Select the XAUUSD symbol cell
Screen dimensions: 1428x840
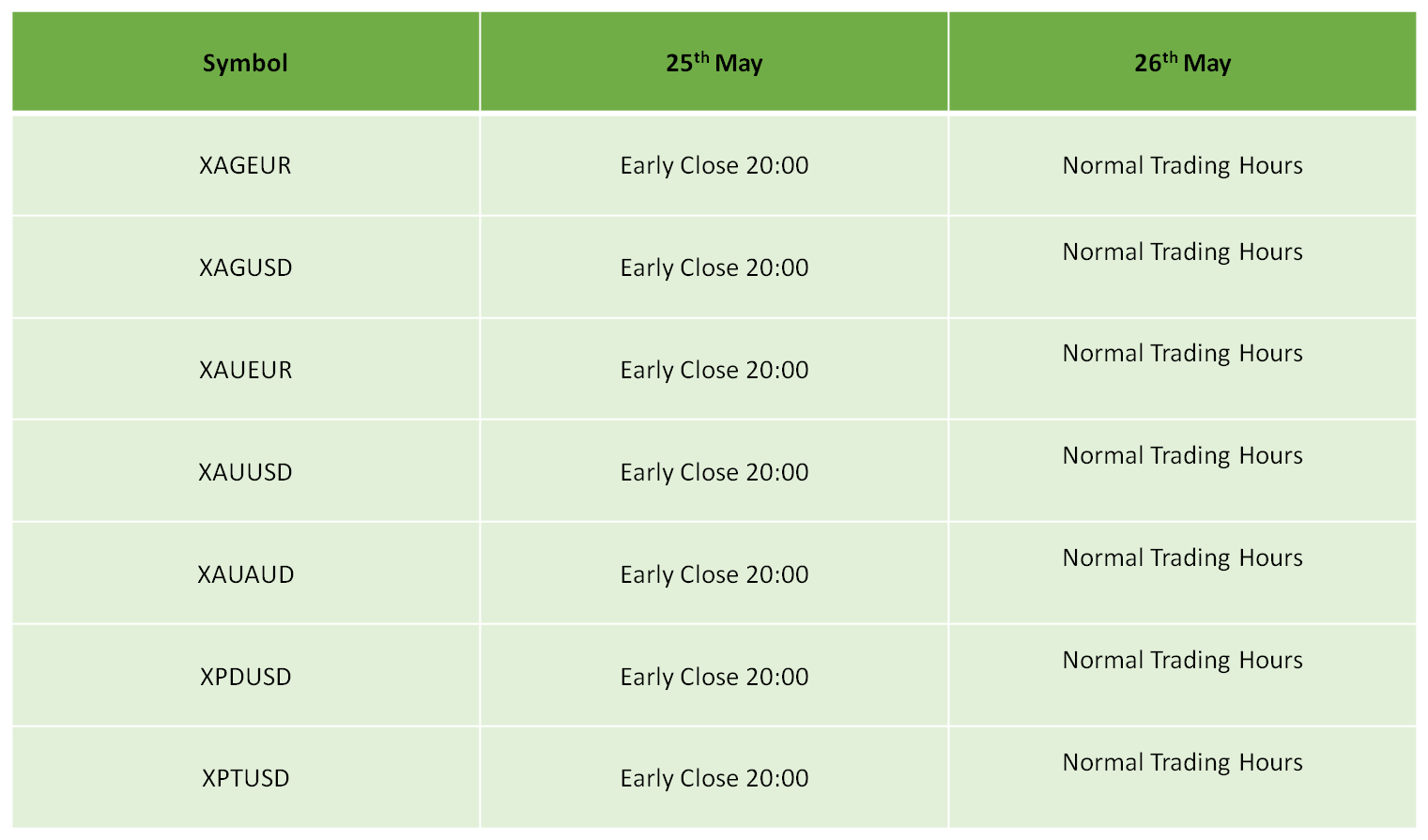(x=245, y=472)
